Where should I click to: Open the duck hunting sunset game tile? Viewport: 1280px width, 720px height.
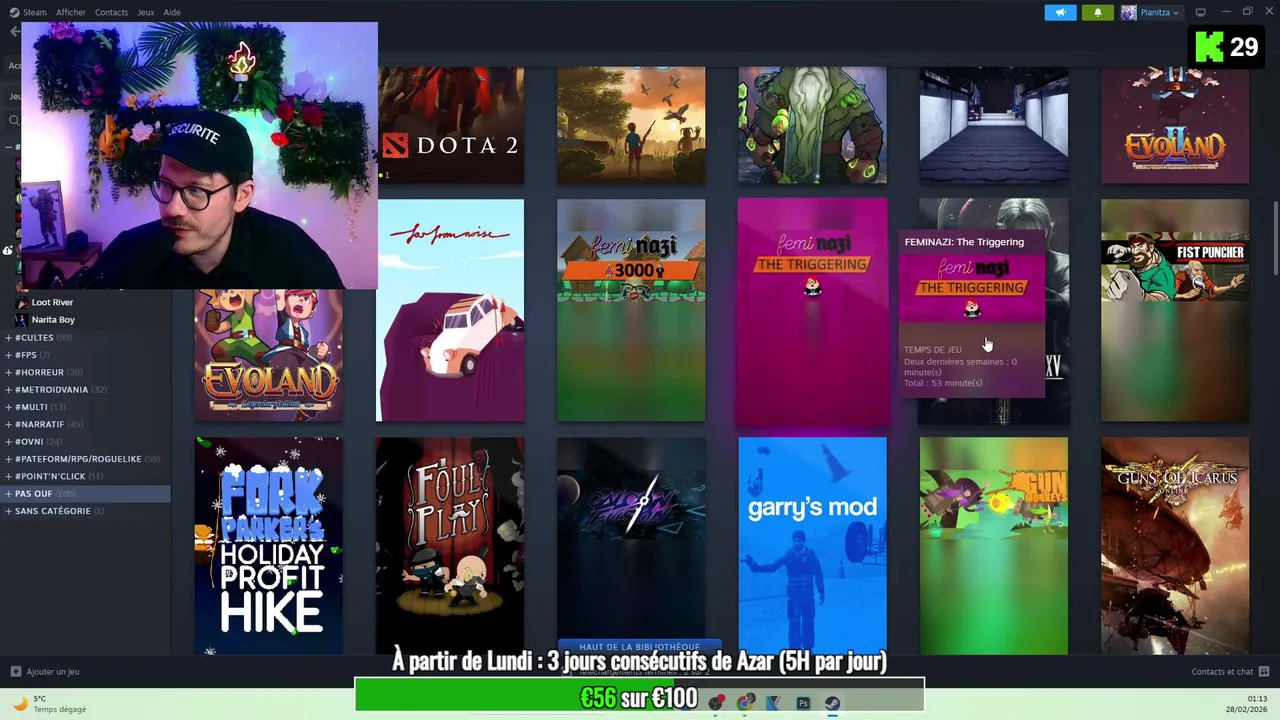coord(631,125)
